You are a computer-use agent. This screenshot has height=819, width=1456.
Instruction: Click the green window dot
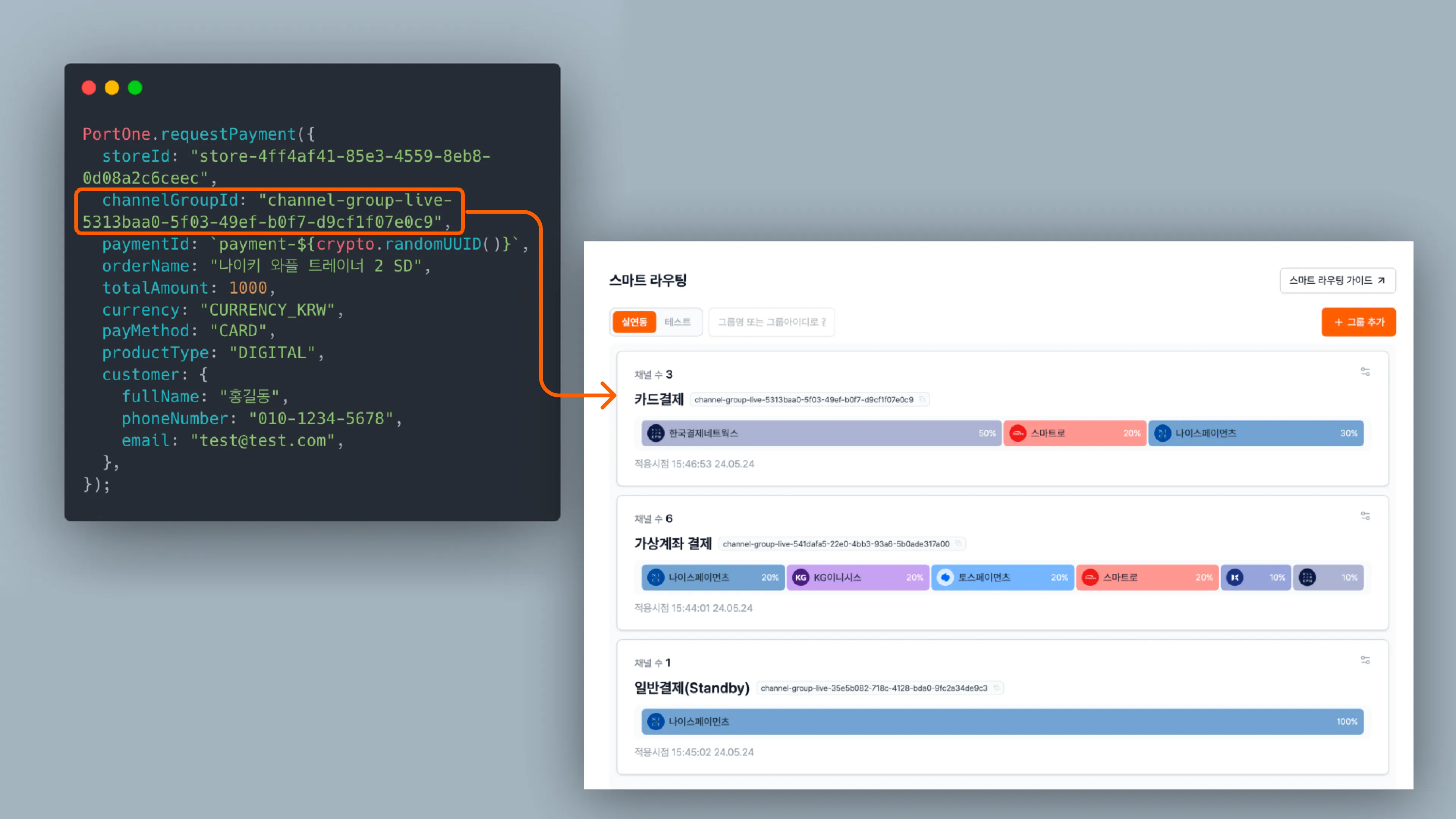pyautogui.click(x=135, y=88)
